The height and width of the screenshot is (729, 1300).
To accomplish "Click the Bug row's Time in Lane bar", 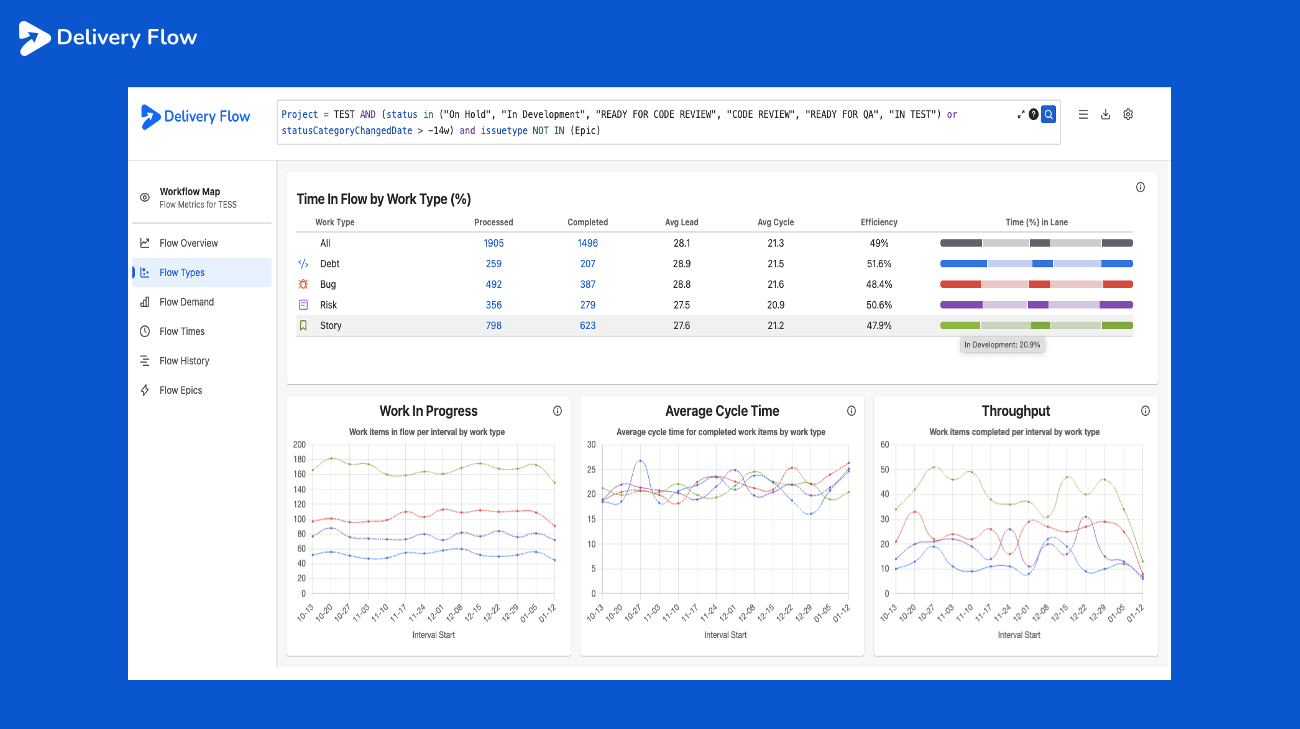I will pos(1034,284).
